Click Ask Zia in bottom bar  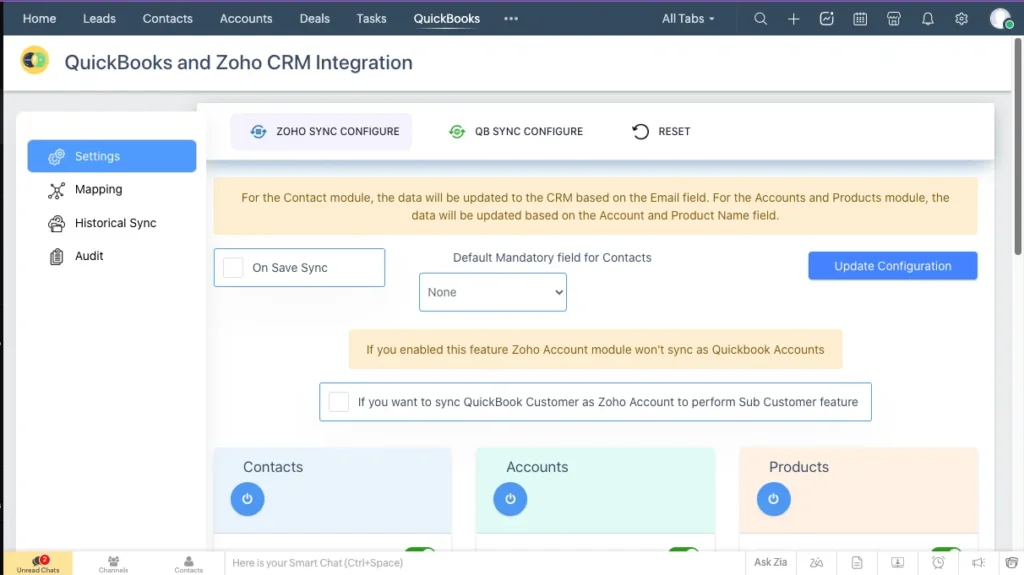click(x=771, y=562)
